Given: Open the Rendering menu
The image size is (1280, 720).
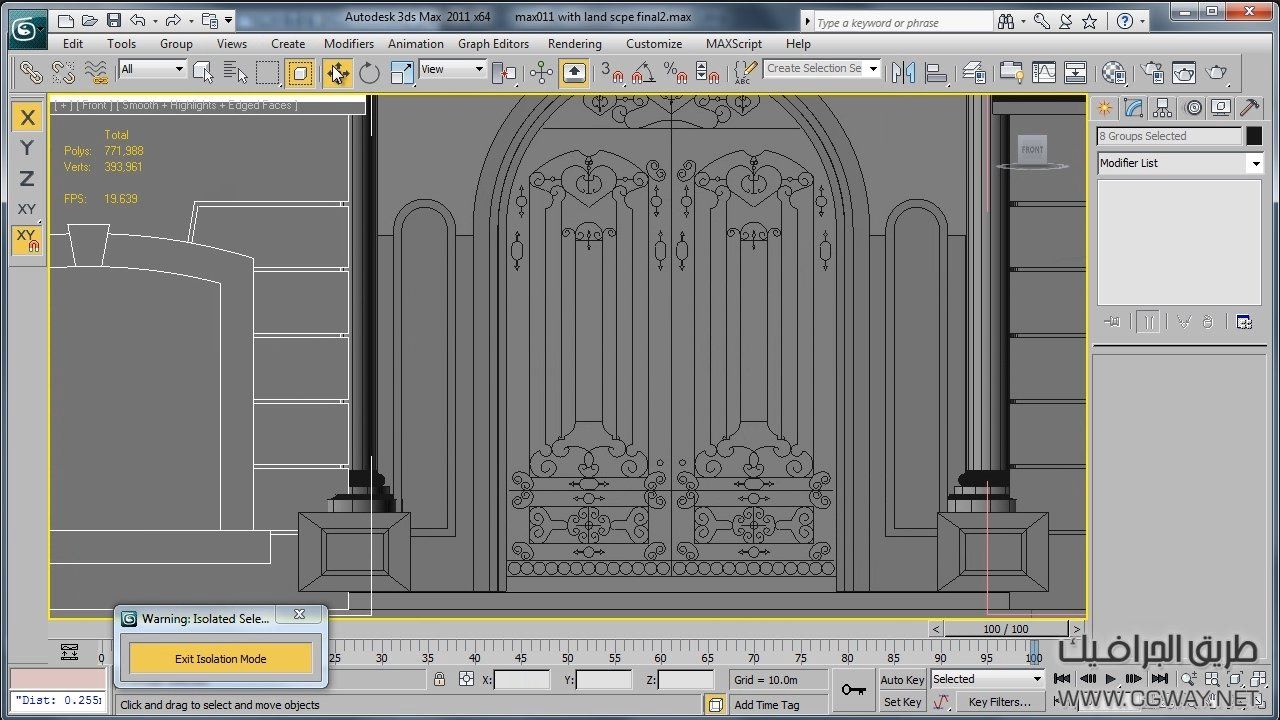Looking at the screenshot, I should coord(574,44).
